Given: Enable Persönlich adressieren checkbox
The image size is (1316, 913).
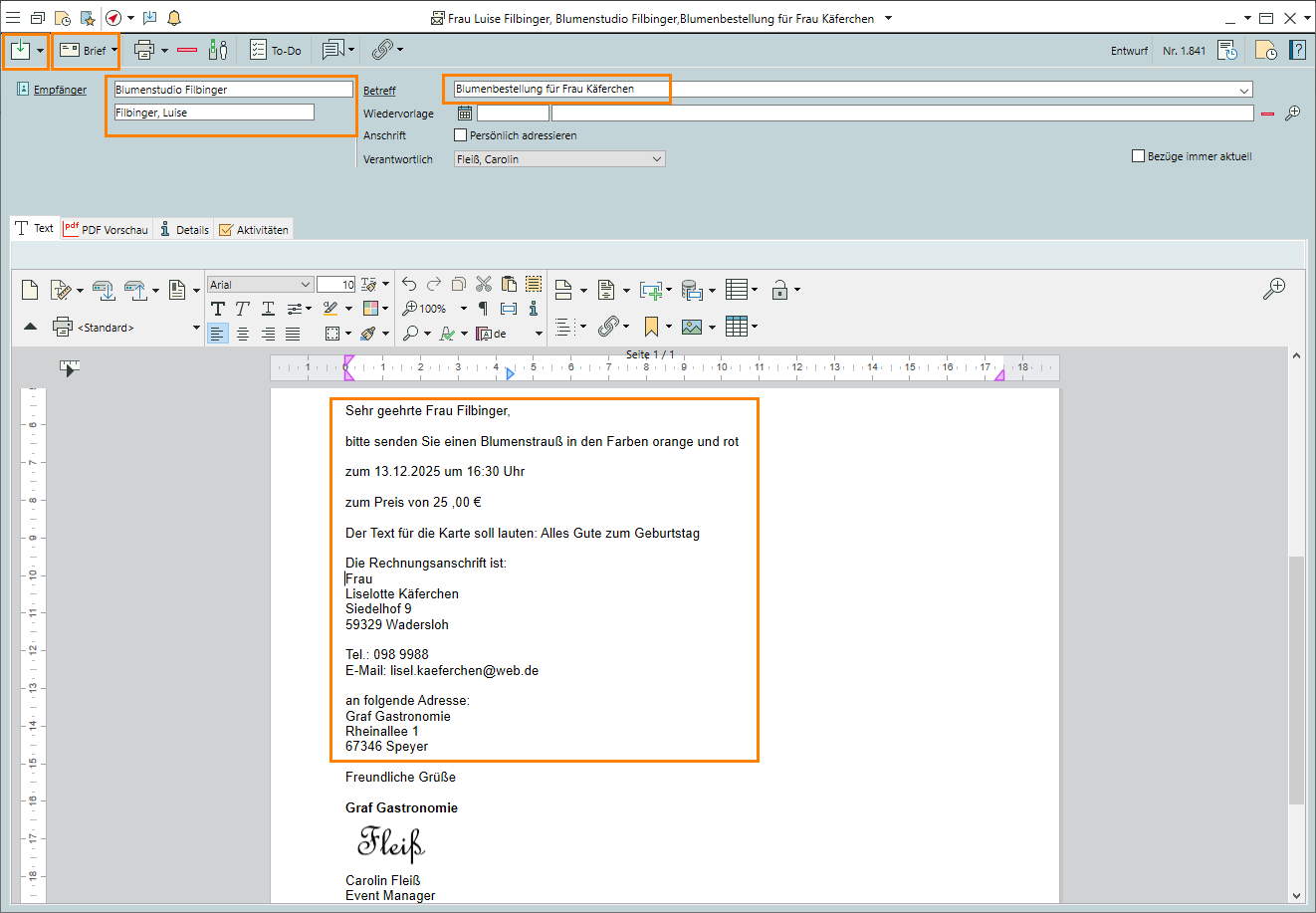Looking at the screenshot, I should coord(460,135).
